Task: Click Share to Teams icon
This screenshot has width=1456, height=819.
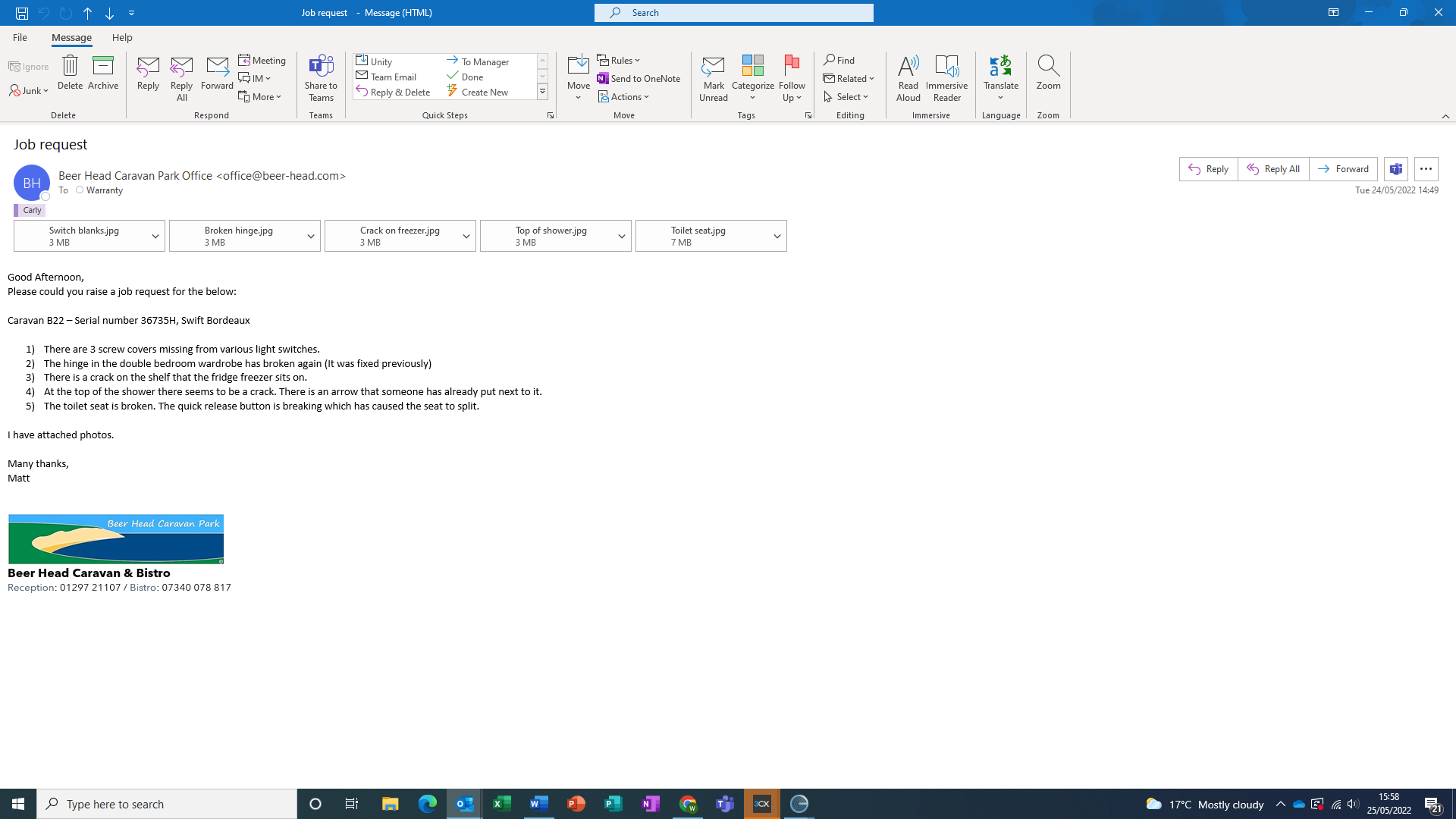Action: pos(321,66)
